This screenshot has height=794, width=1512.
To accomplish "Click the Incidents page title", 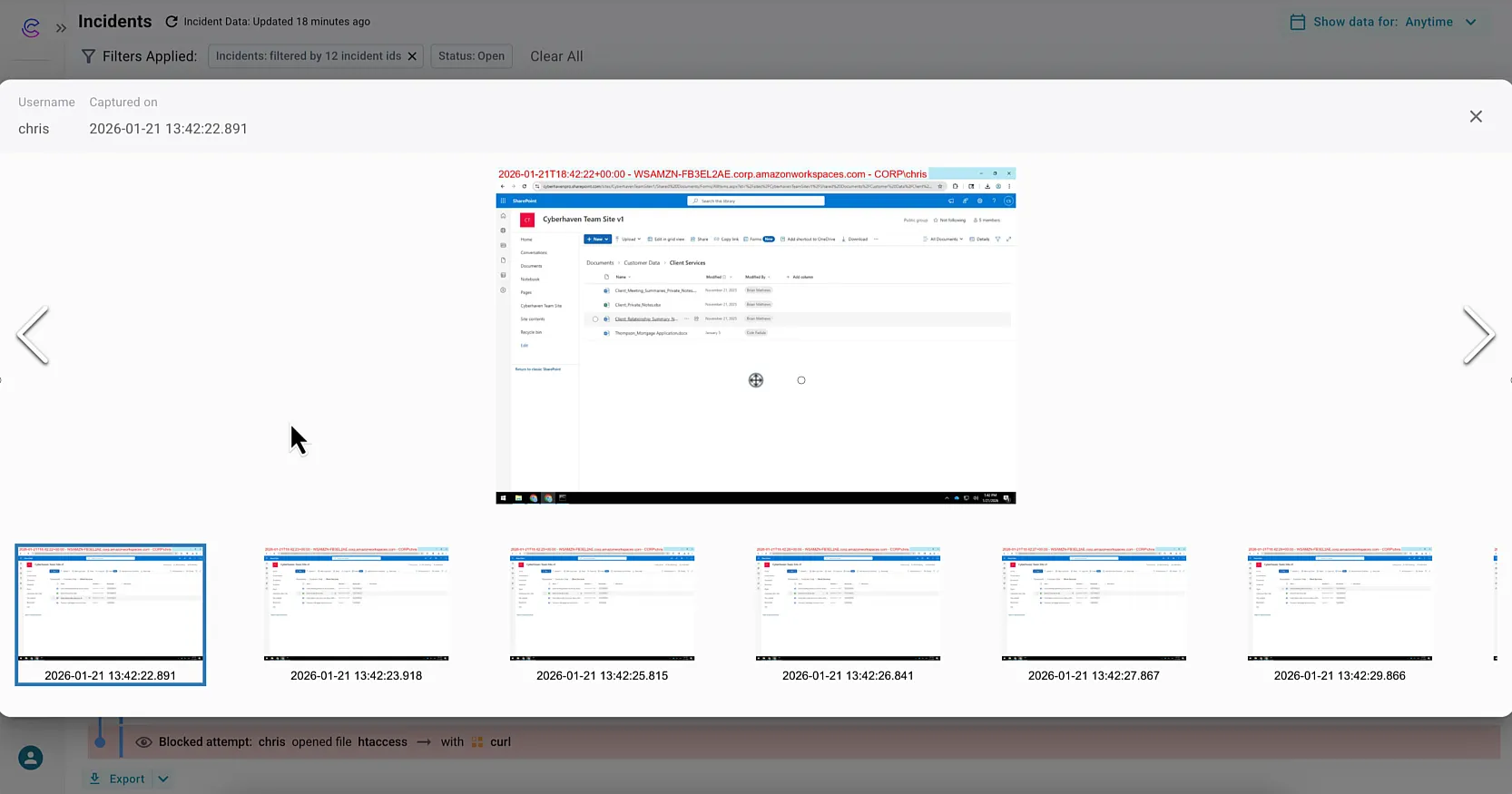I will click(x=115, y=21).
